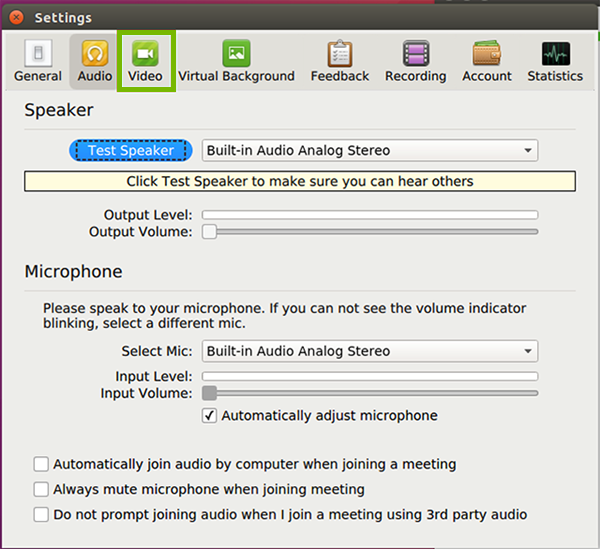
Task: Open the Account wallet icon
Action: pos(487,53)
